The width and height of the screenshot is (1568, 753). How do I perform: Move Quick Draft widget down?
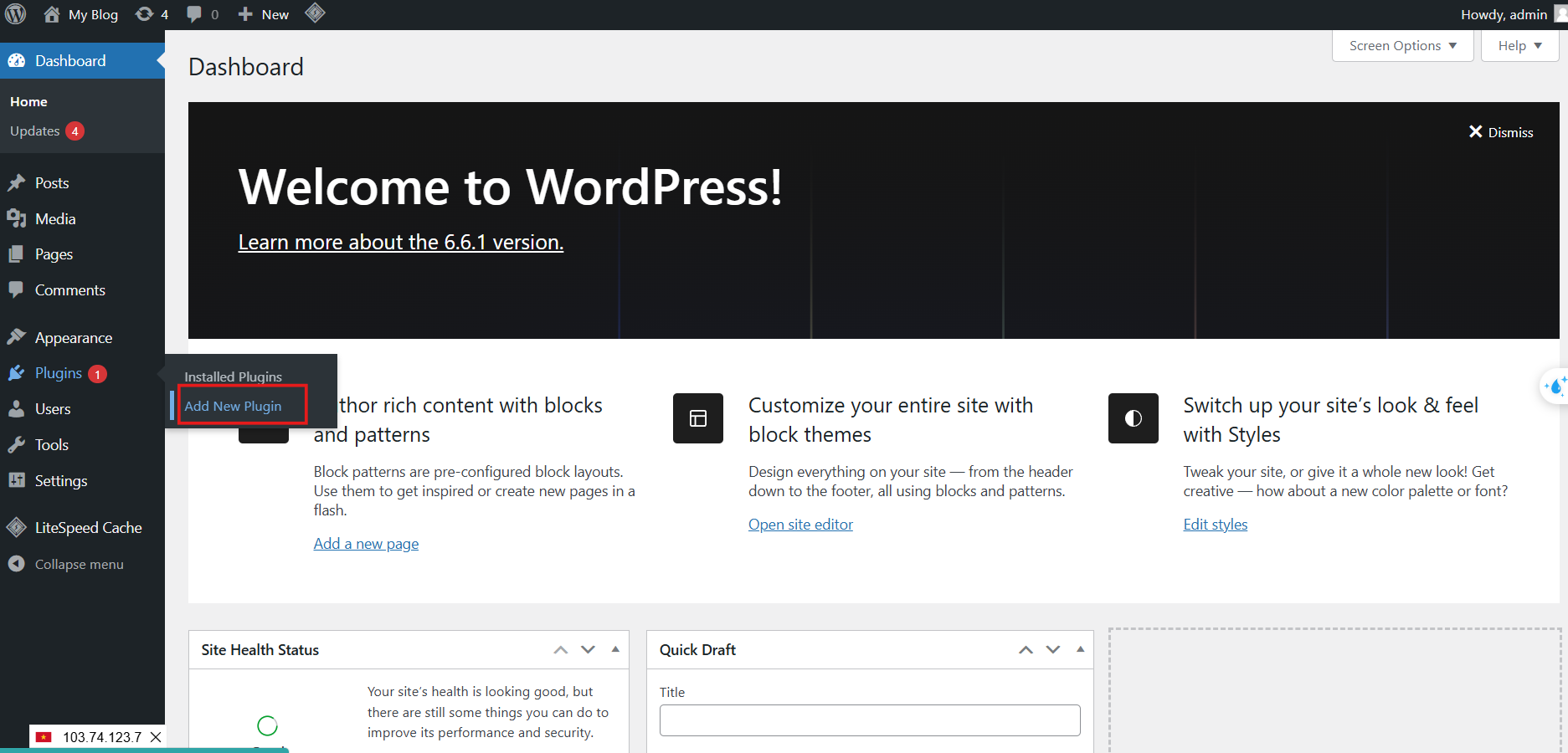pyautogui.click(x=1053, y=650)
